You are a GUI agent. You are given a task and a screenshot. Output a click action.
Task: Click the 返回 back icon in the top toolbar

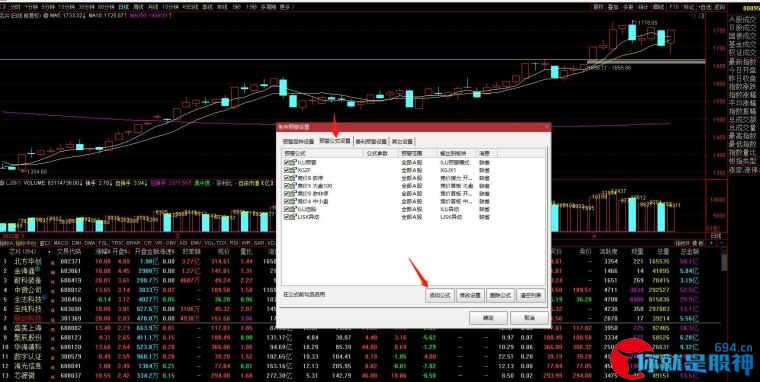(720, 7)
